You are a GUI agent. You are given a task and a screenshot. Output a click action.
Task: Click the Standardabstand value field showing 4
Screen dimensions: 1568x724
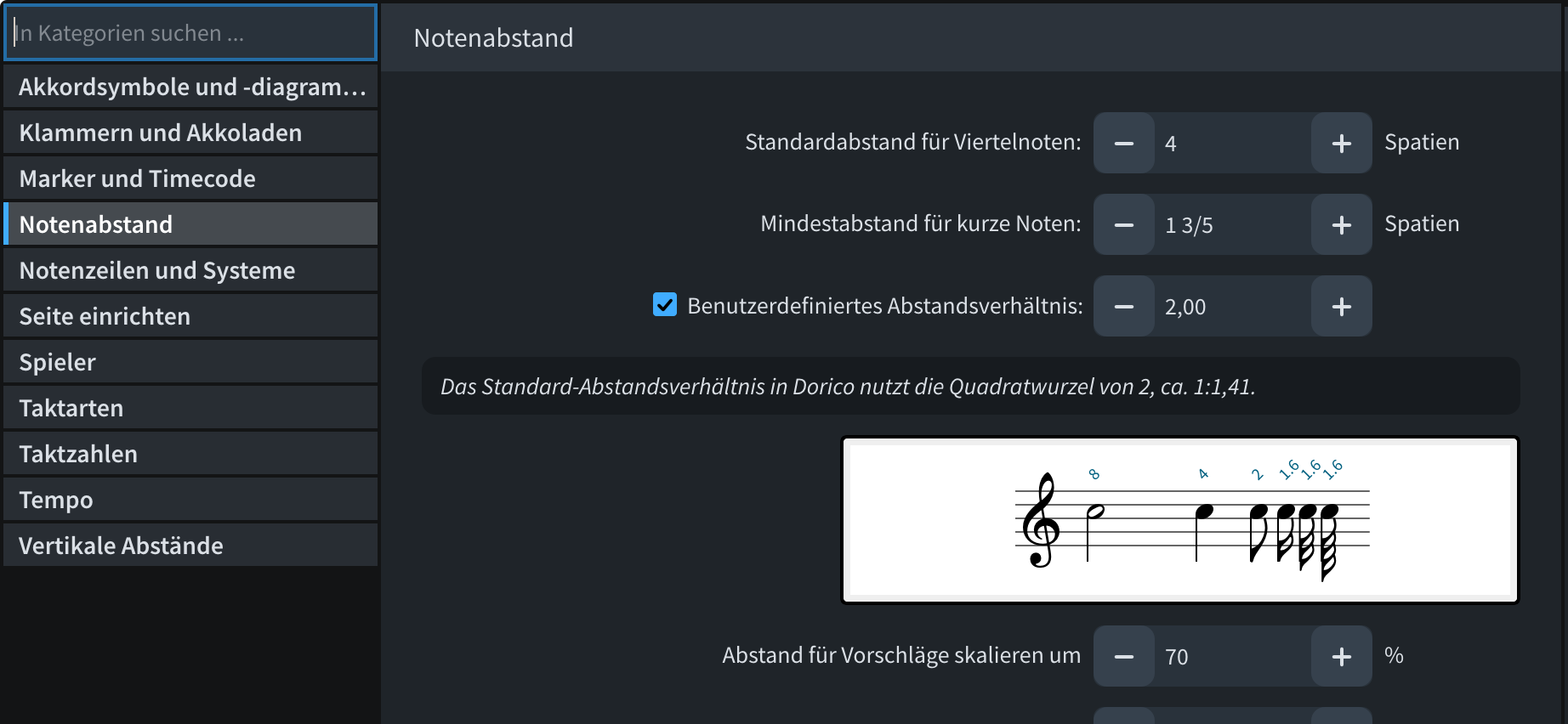coord(1231,144)
